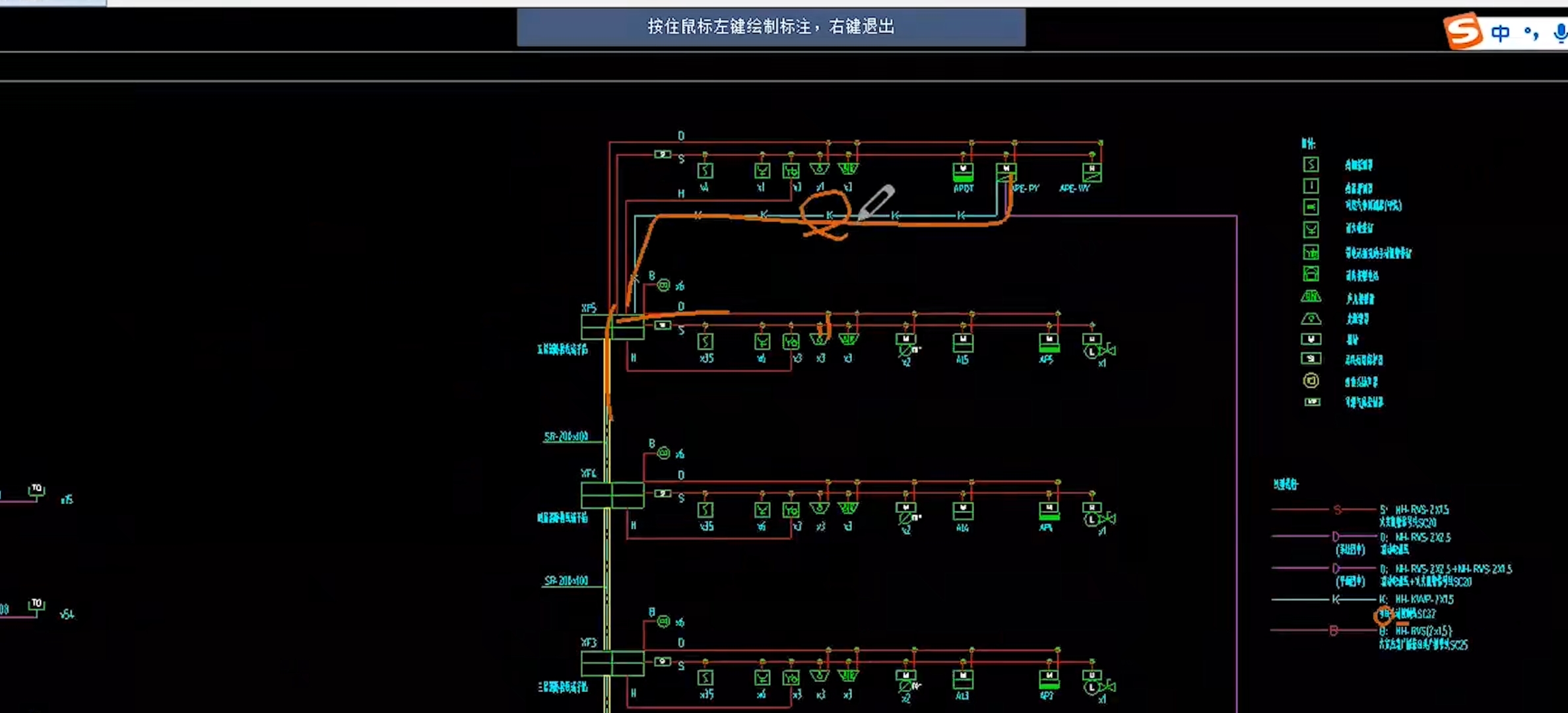Click the B: NH-RVS(2x1.5) legend entry
1568x713 pixels.
click(1416, 631)
